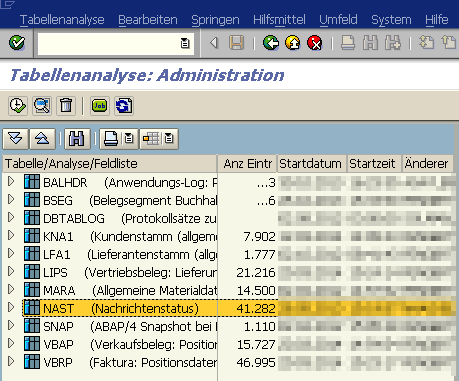Expand the VBRP tree node
Screen dimensions: 459x381
click(11, 362)
